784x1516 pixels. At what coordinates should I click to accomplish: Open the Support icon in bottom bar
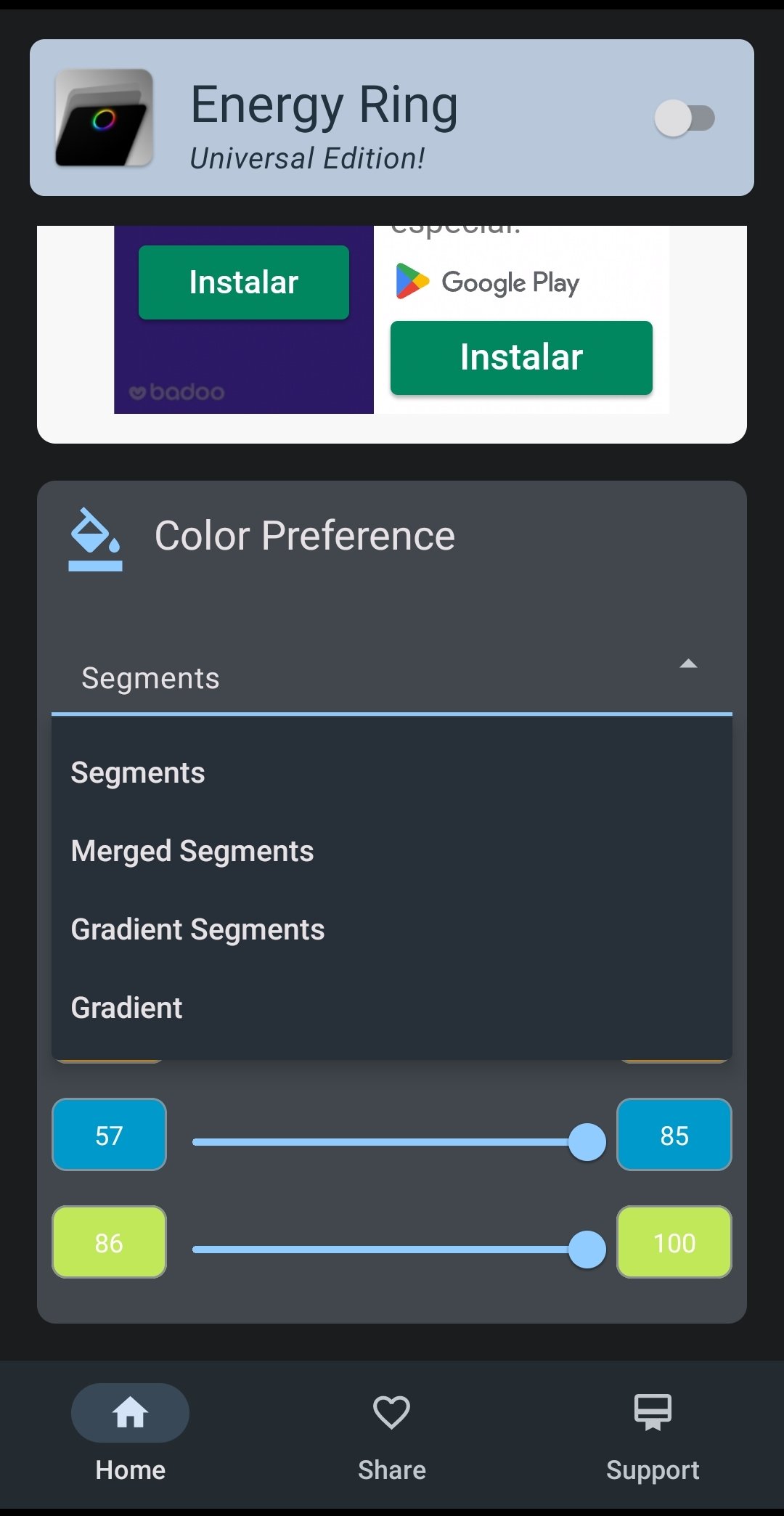(653, 1413)
